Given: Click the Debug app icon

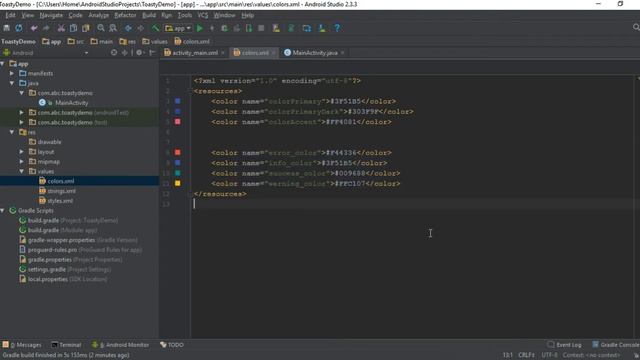Looking at the screenshot, I should coord(224,28).
